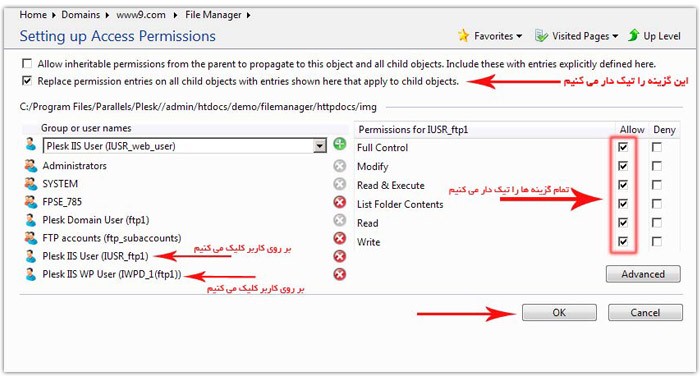
Task: Open File Manager breadcrumb link
Action: click(213, 15)
